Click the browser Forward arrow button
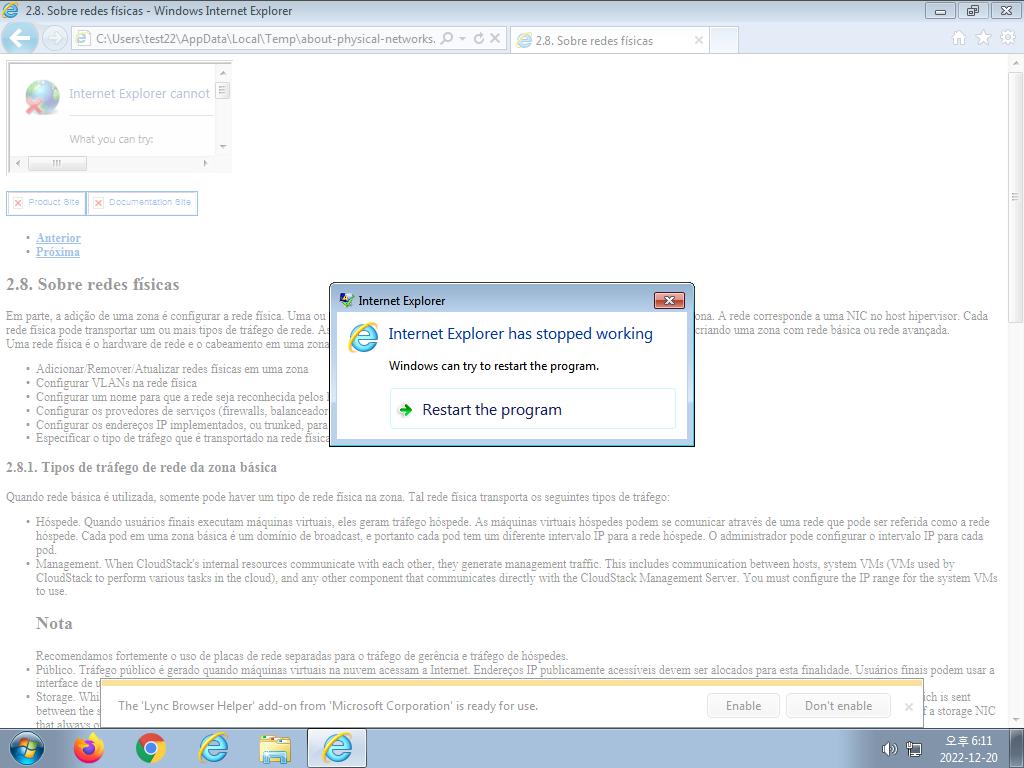This screenshot has height=768, width=1024. (54, 39)
